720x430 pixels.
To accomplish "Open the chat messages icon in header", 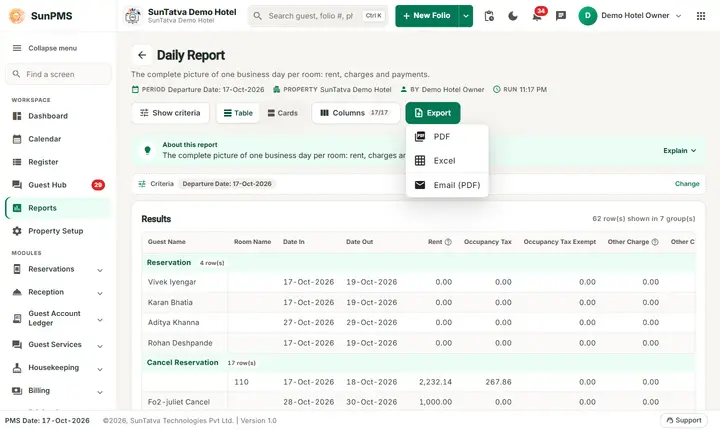I will tap(561, 16).
